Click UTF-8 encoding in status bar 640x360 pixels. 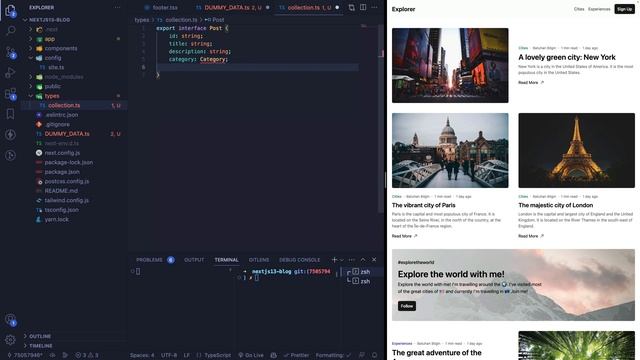(x=169, y=355)
